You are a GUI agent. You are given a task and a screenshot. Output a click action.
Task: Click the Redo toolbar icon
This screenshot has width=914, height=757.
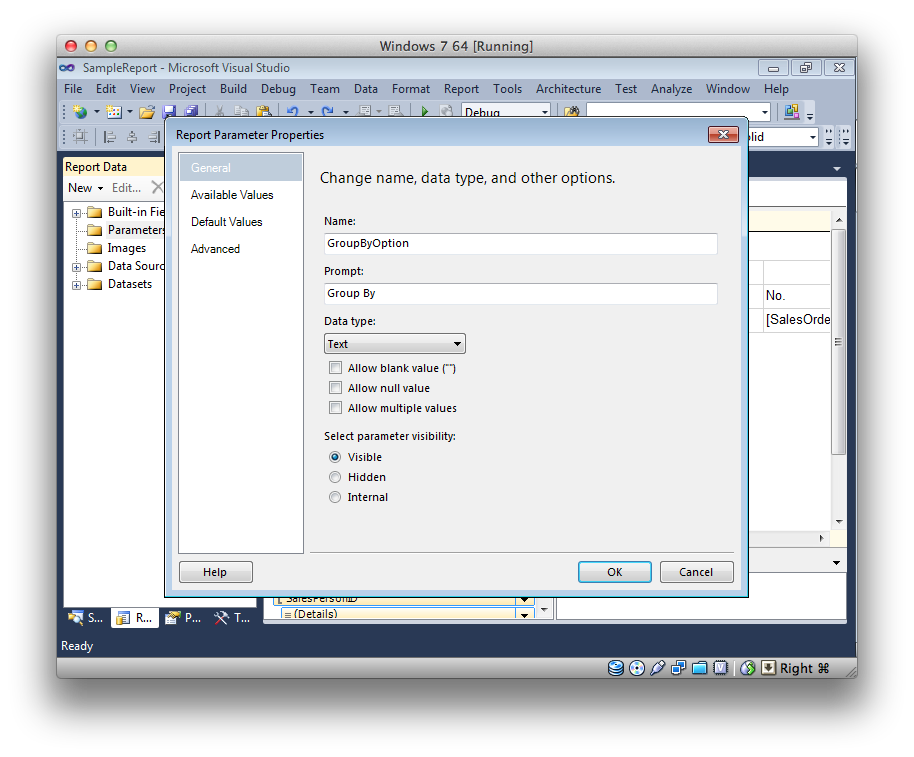328,111
